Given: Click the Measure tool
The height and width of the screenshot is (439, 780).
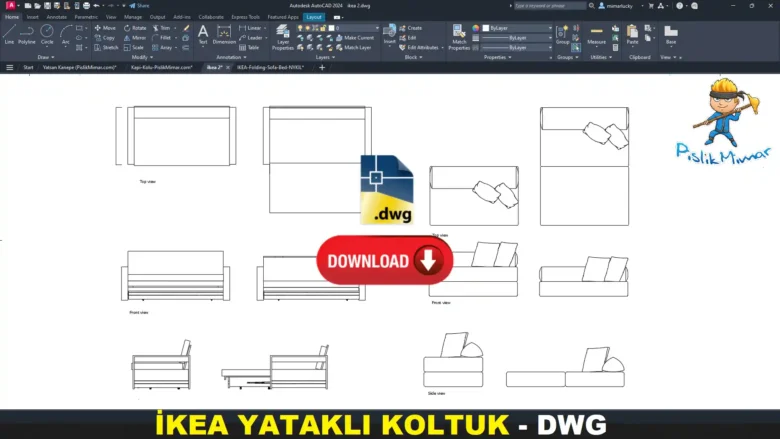Looking at the screenshot, I should 596,35.
